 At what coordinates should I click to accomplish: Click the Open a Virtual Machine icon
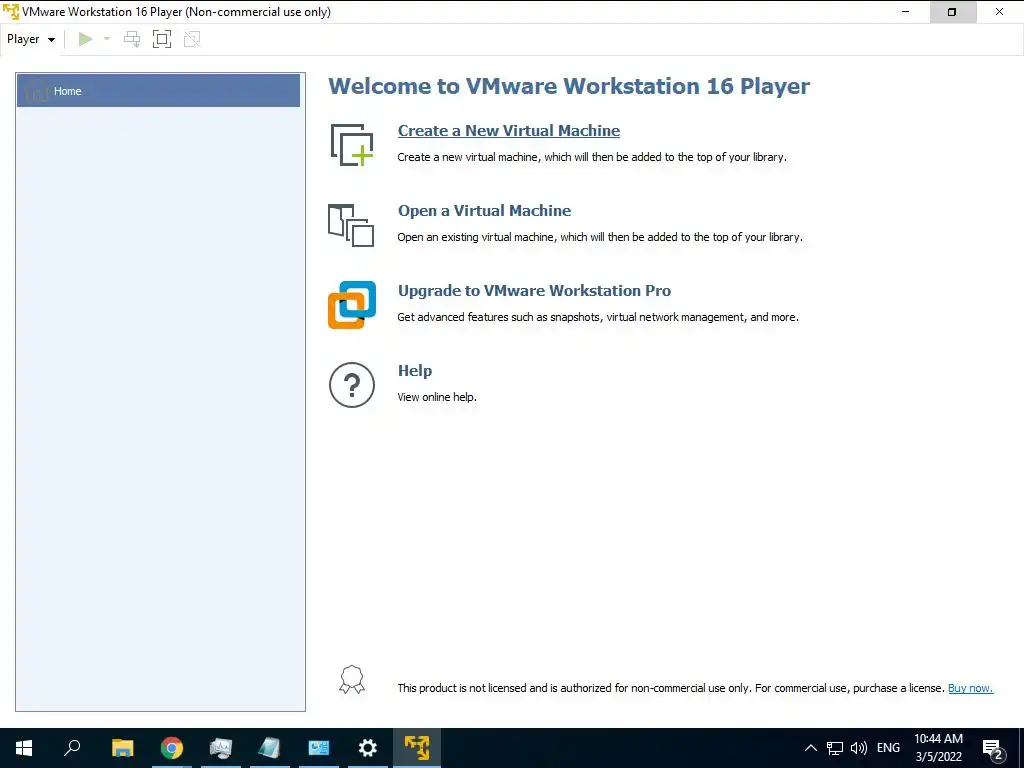[351, 225]
